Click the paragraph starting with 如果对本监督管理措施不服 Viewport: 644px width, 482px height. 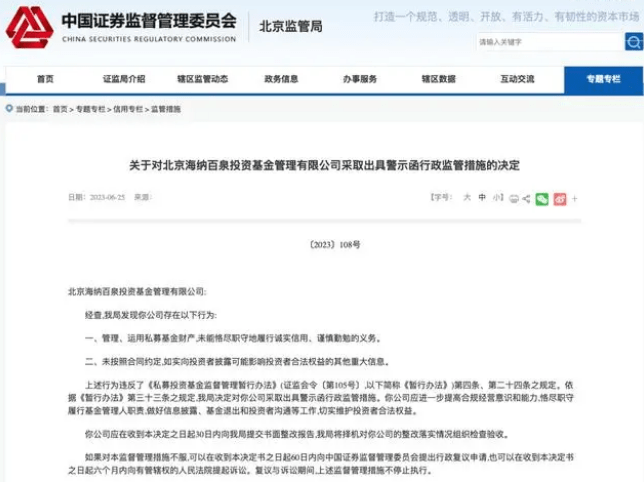pyautogui.click(x=321, y=464)
